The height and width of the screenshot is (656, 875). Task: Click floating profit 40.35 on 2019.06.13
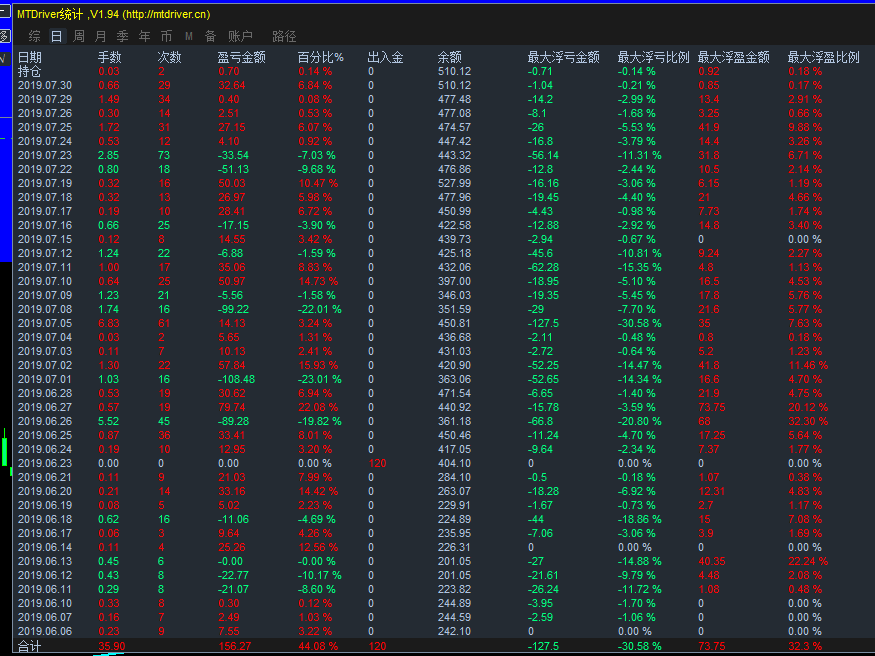click(x=712, y=561)
